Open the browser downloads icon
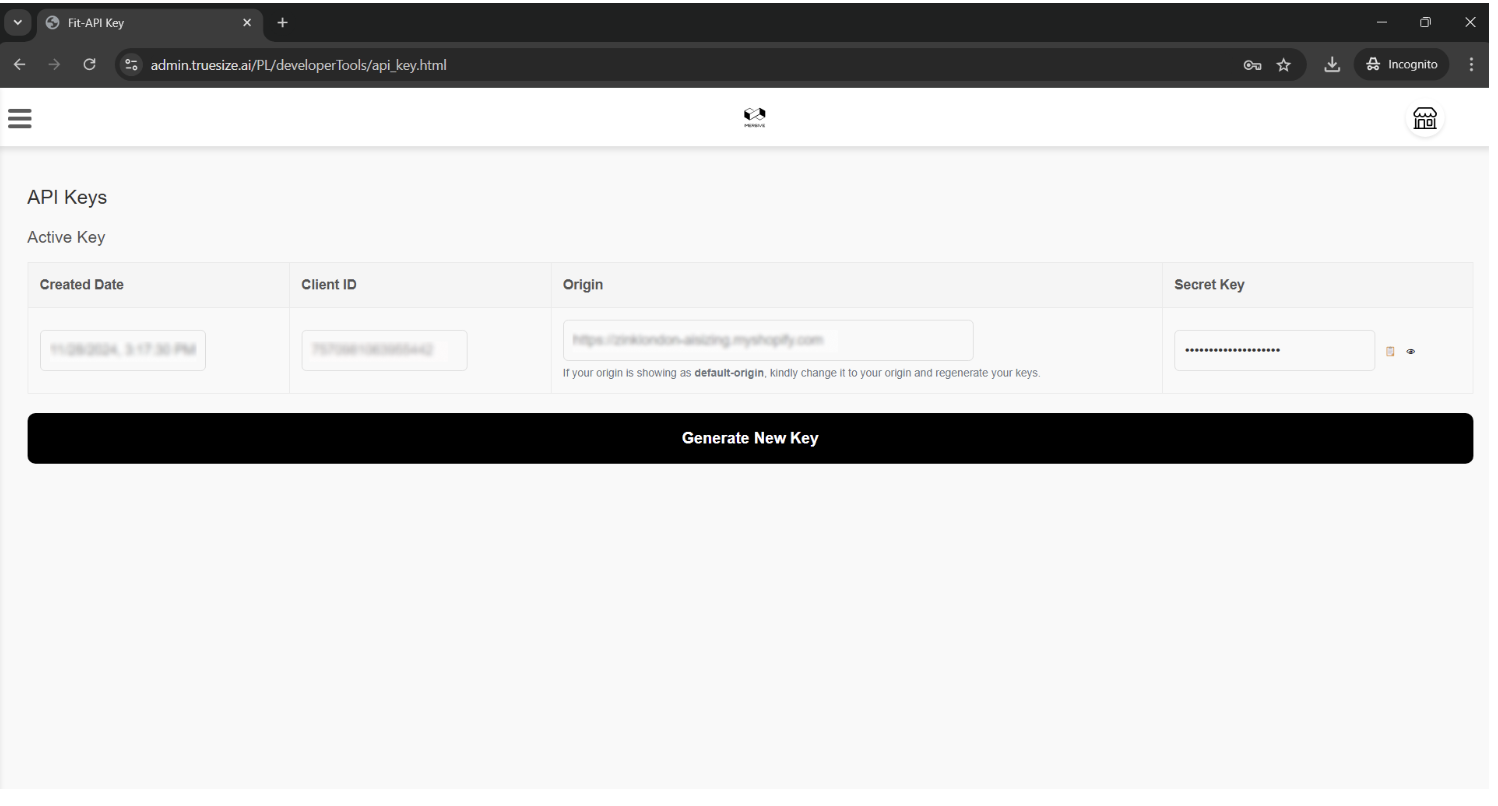1498x806 pixels. coord(1331,65)
